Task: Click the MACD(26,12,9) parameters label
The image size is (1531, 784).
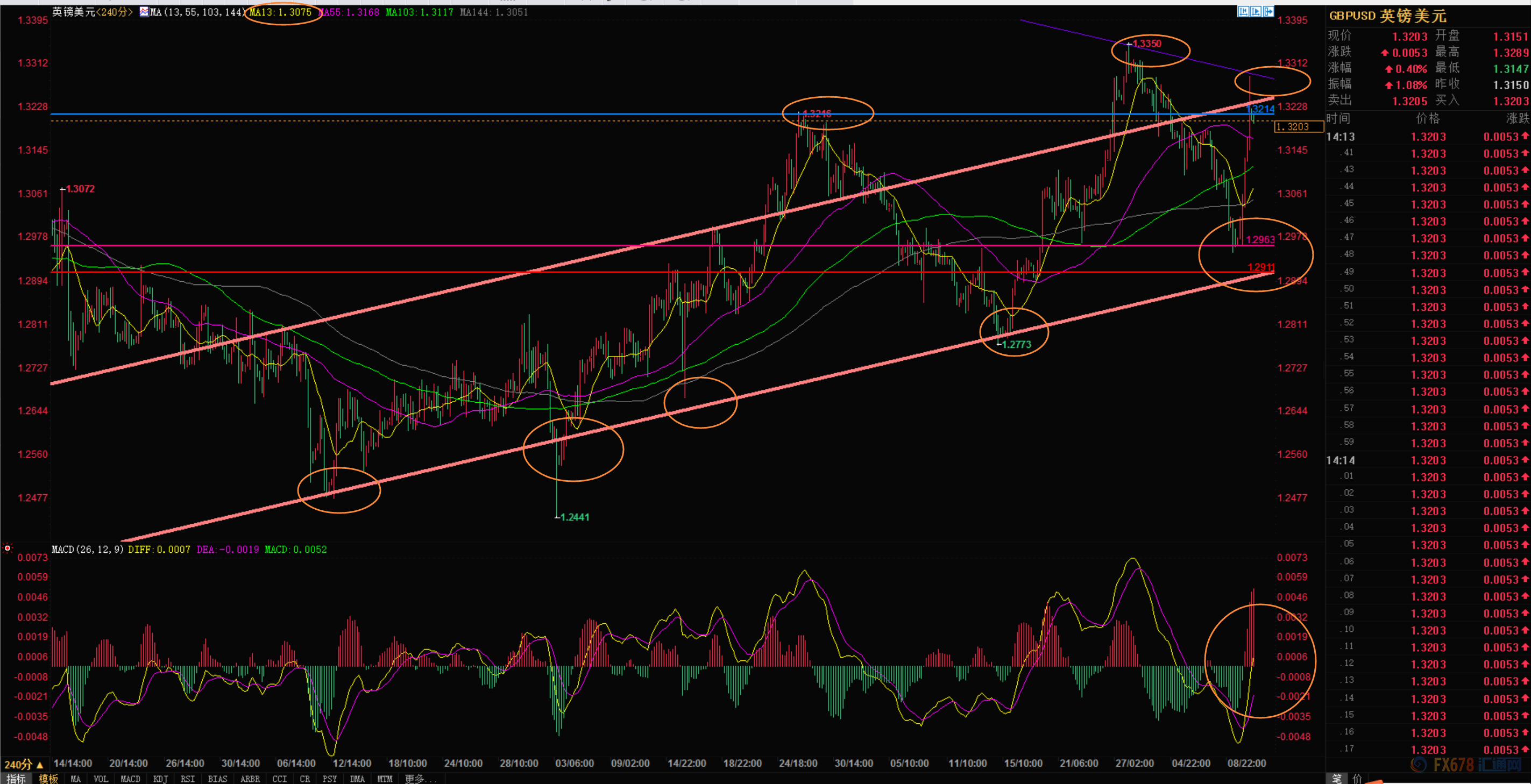Action: pos(87,550)
